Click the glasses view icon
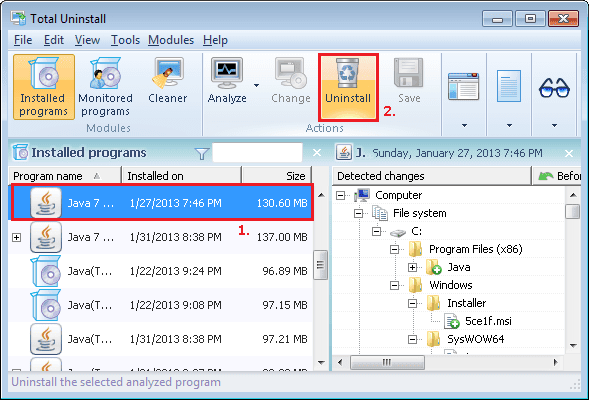The width and height of the screenshot is (589, 400). (x=554, y=88)
